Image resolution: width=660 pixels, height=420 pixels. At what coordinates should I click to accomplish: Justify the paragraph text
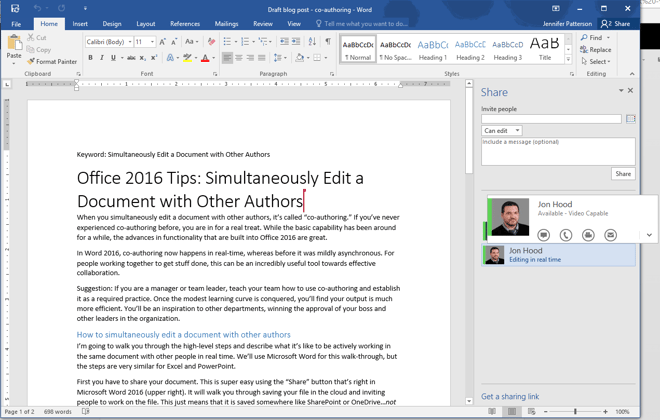pyautogui.click(x=262, y=58)
